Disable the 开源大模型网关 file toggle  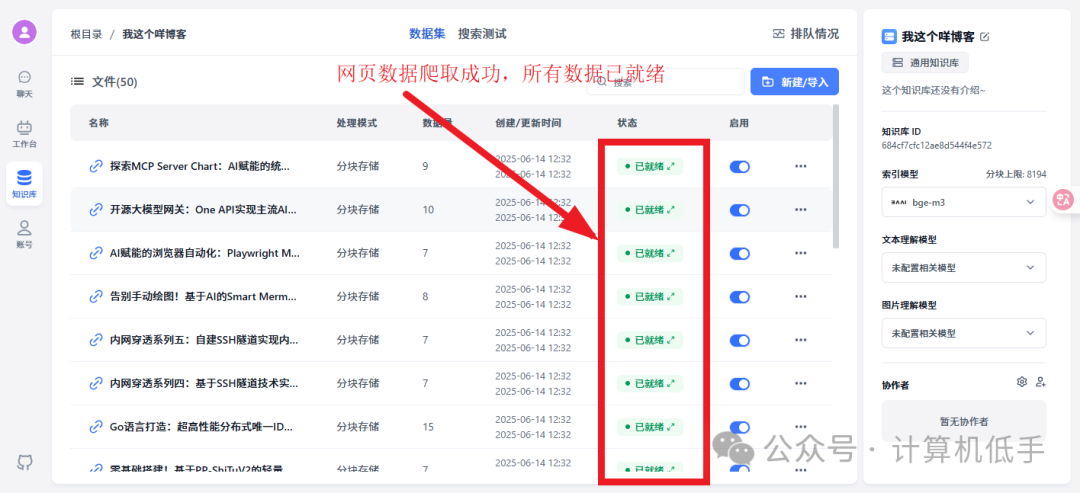[x=740, y=210]
